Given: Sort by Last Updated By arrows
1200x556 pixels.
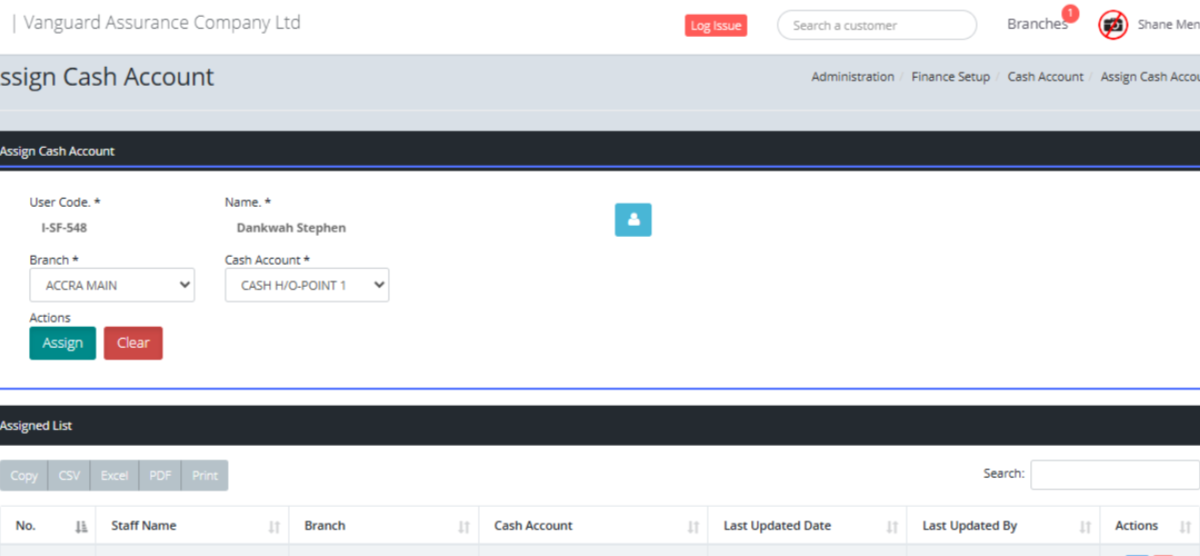Looking at the screenshot, I should click(1085, 526).
